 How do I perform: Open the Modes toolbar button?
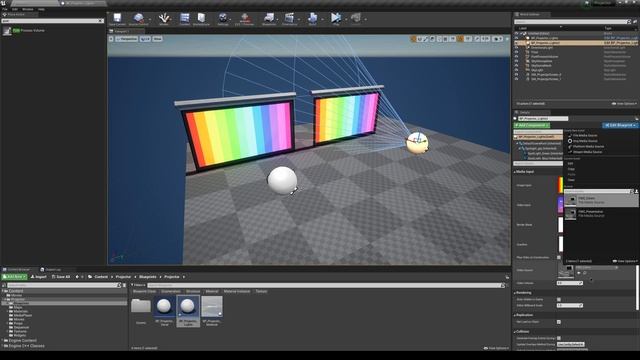164,19
